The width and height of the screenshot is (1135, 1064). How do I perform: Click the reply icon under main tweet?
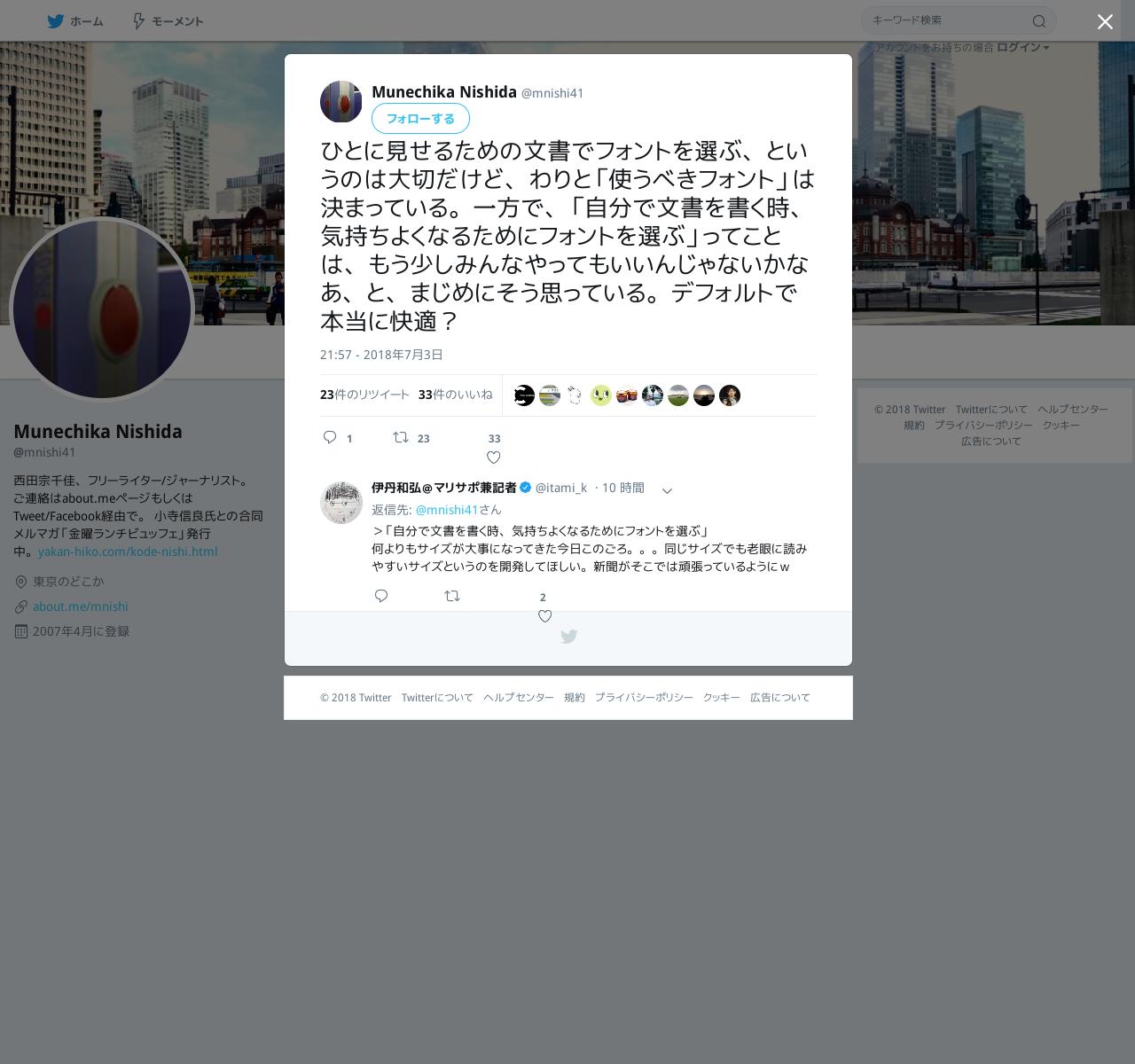[330, 437]
